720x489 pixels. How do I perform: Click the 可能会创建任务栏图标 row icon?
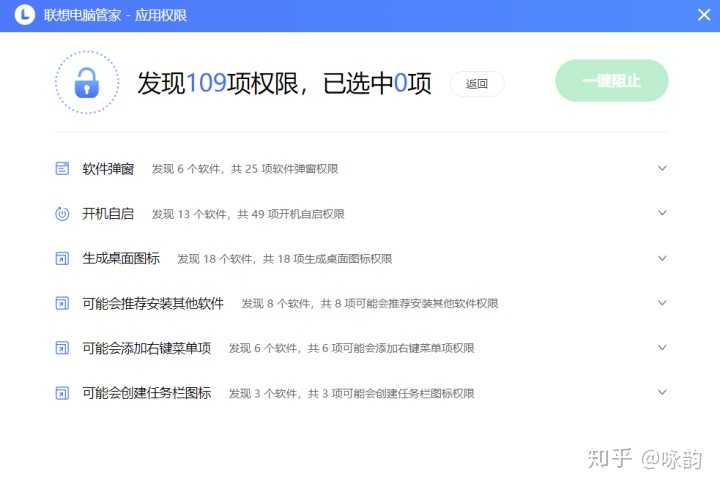pos(62,393)
